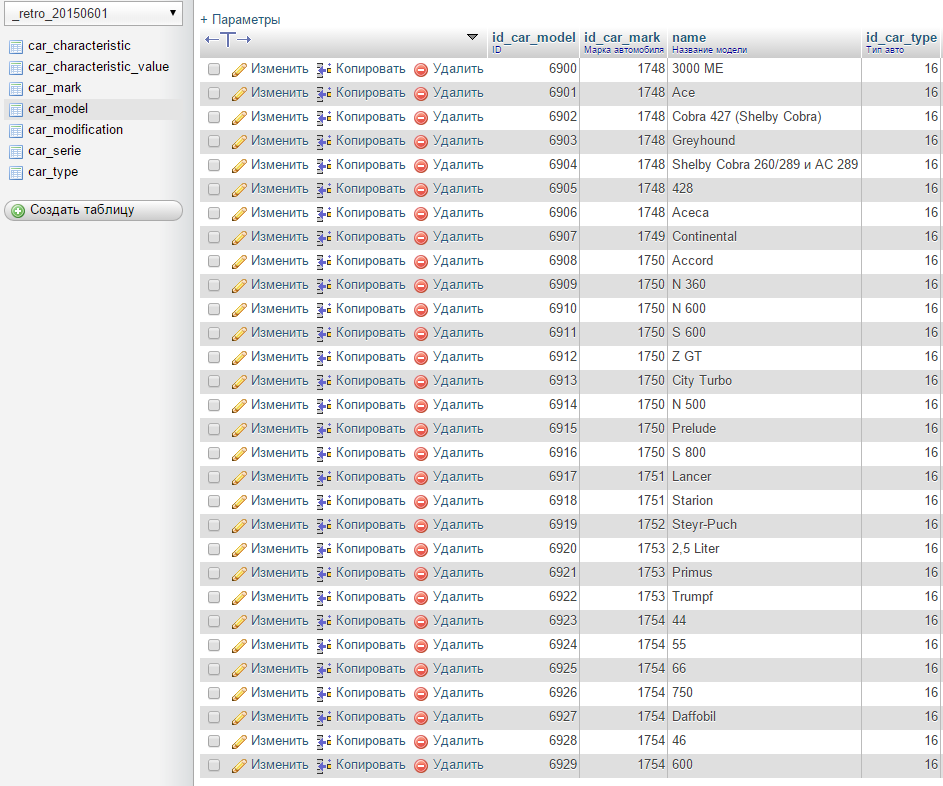Viewport: 943px width, 786px height.
Task: Select car_characteristic in the table list
Action: tap(79, 46)
